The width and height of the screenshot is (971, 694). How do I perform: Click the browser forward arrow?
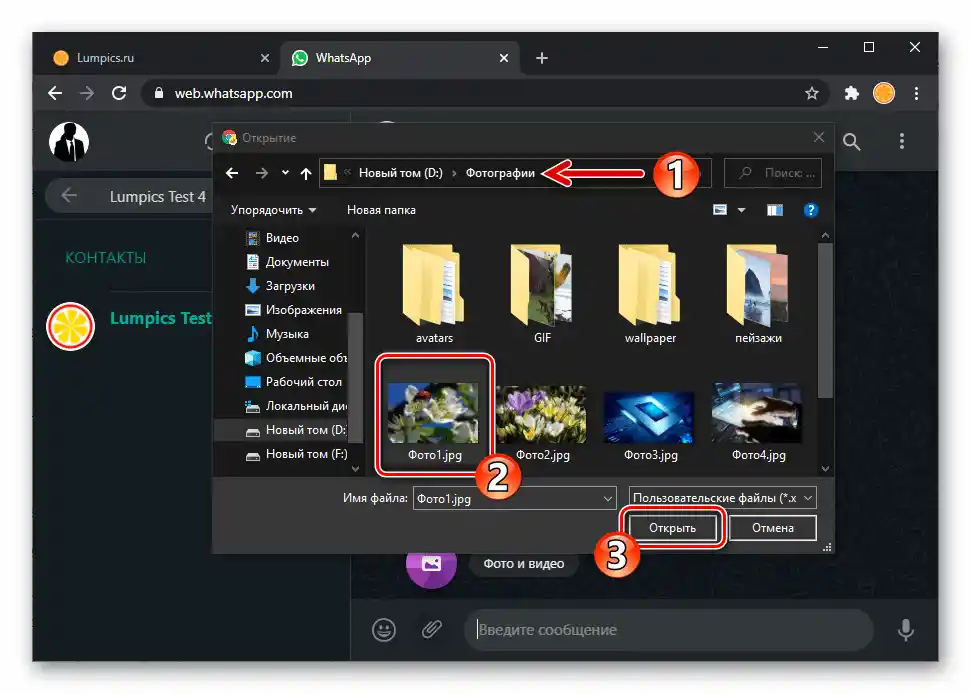(x=87, y=93)
